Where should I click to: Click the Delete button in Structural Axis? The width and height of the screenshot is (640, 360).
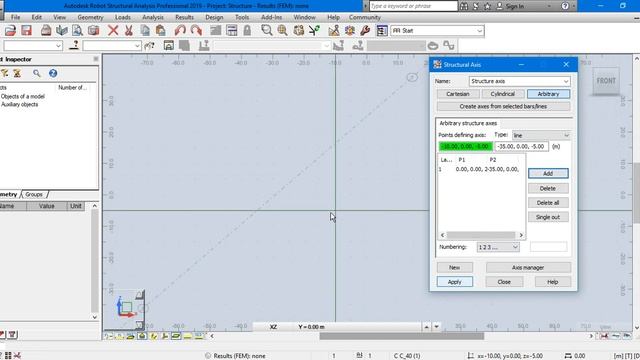click(x=548, y=189)
